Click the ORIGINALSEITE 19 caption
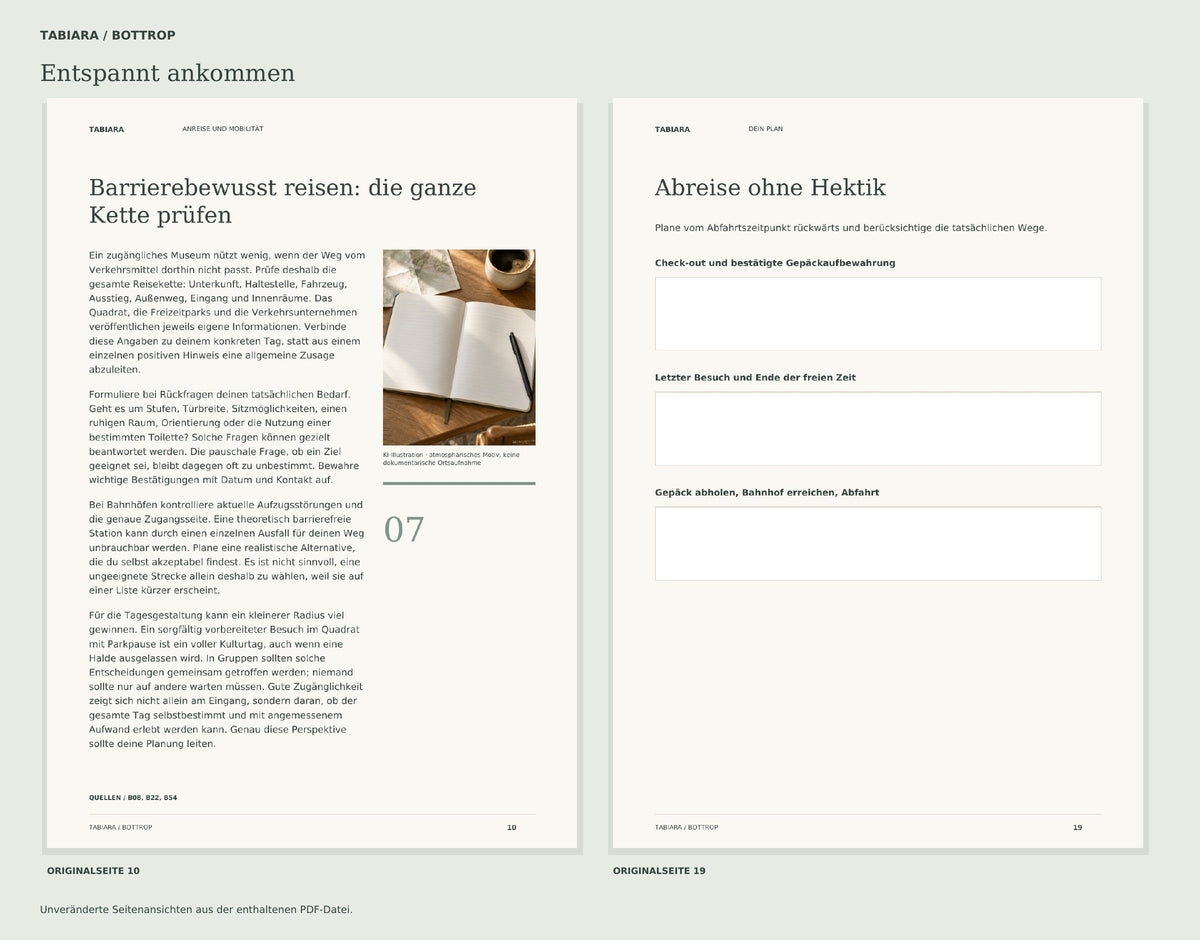Screen dimensions: 1200x940 point(659,871)
